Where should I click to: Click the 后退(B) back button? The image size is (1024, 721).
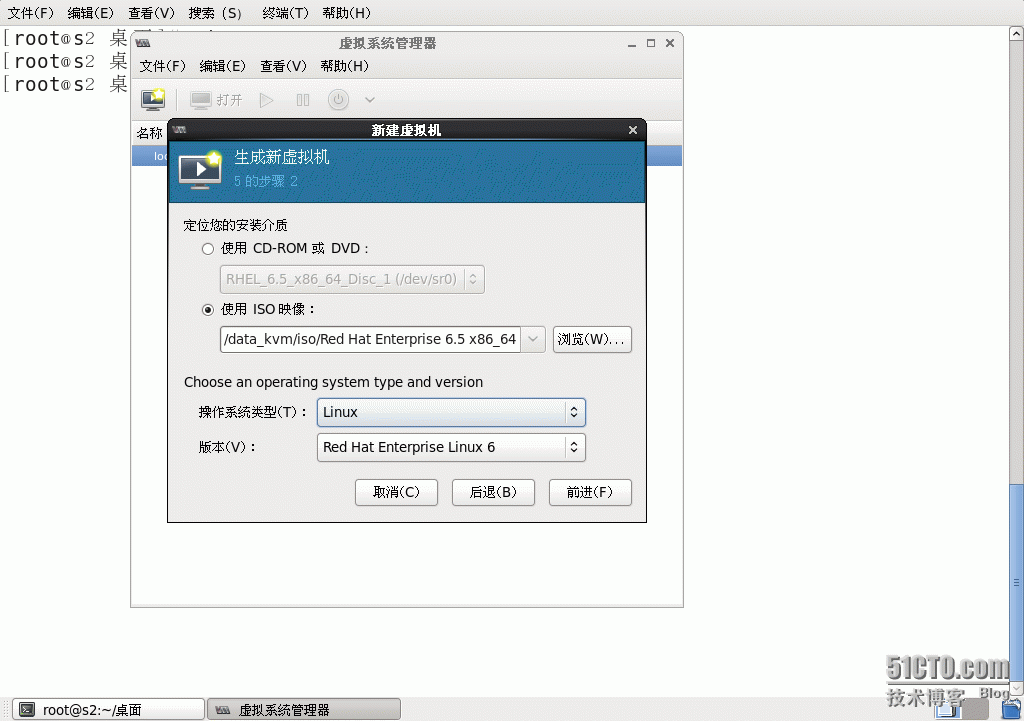click(493, 492)
